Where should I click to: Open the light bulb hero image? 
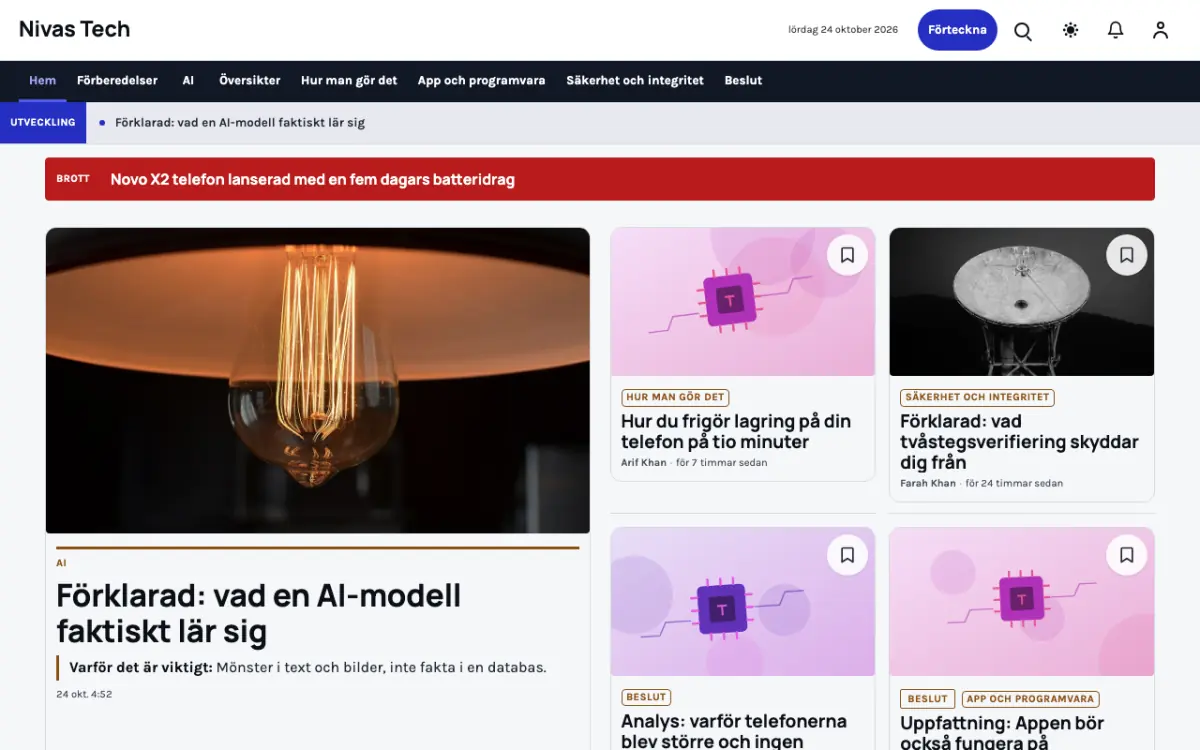coord(318,381)
